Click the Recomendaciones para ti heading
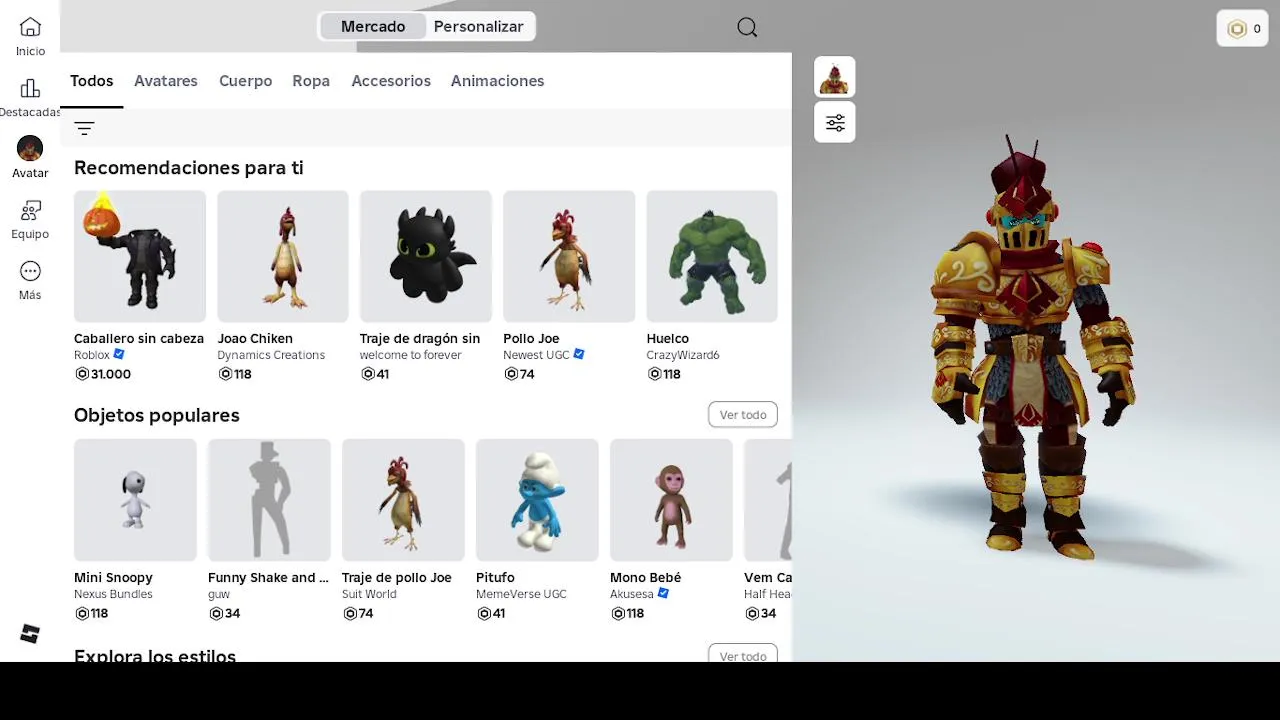Image resolution: width=1280 pixels, height=720 pixels. [x=189, y=168]
